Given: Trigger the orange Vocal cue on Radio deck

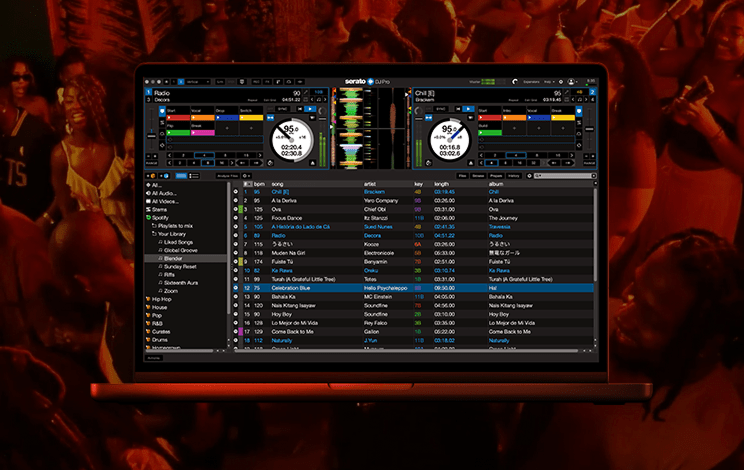Looking at the screenshot, I should coord(203,118).
